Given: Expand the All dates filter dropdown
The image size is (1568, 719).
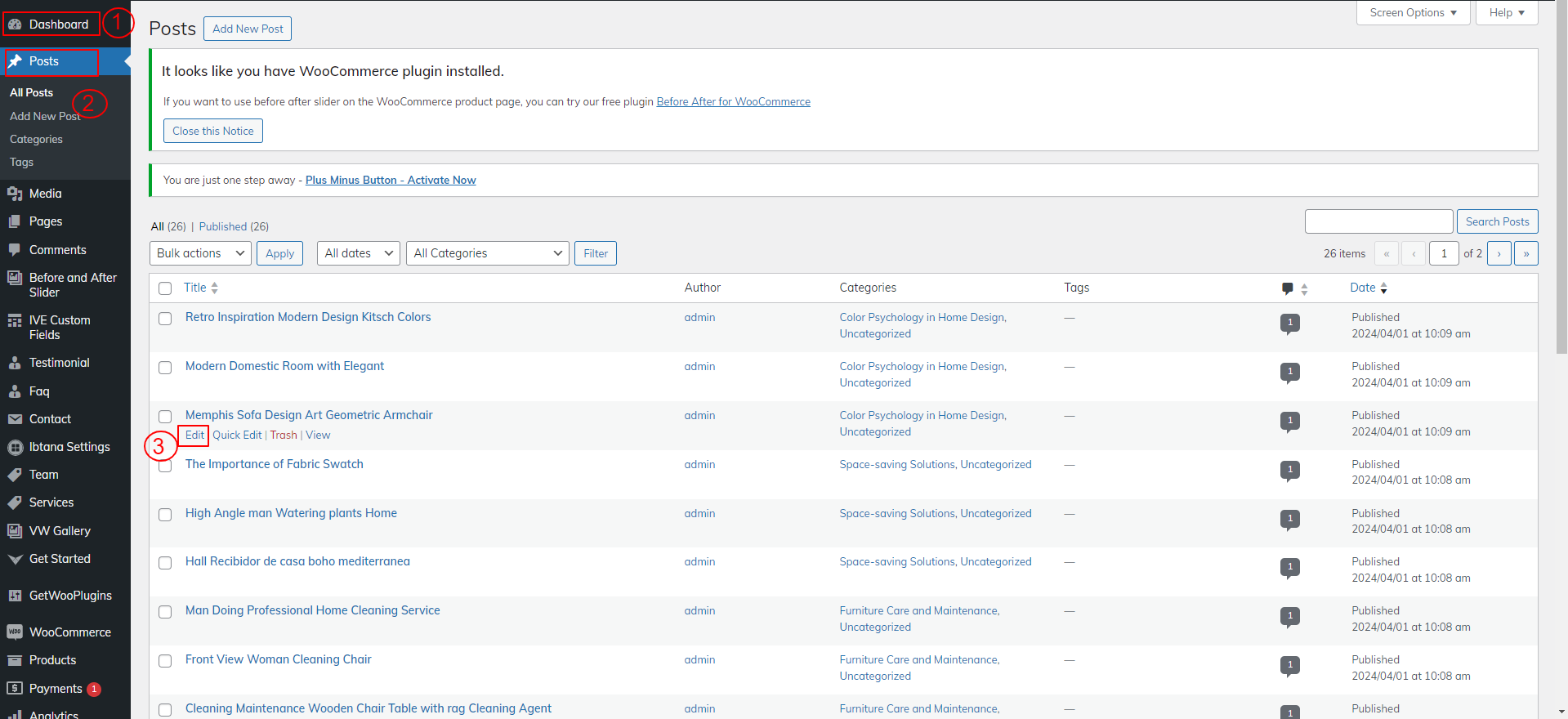Looking at the screenshot, I should pos(358,253).
